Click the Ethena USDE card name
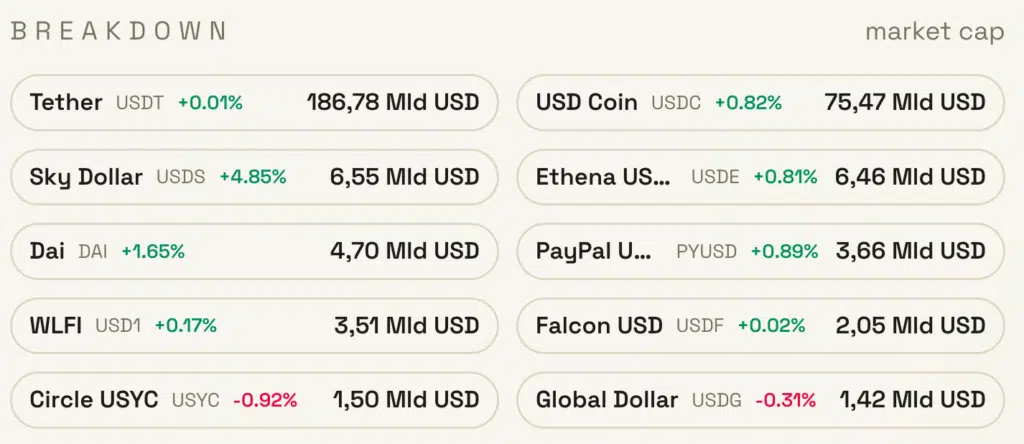The image size is (1024, 444). click(603, 177)
